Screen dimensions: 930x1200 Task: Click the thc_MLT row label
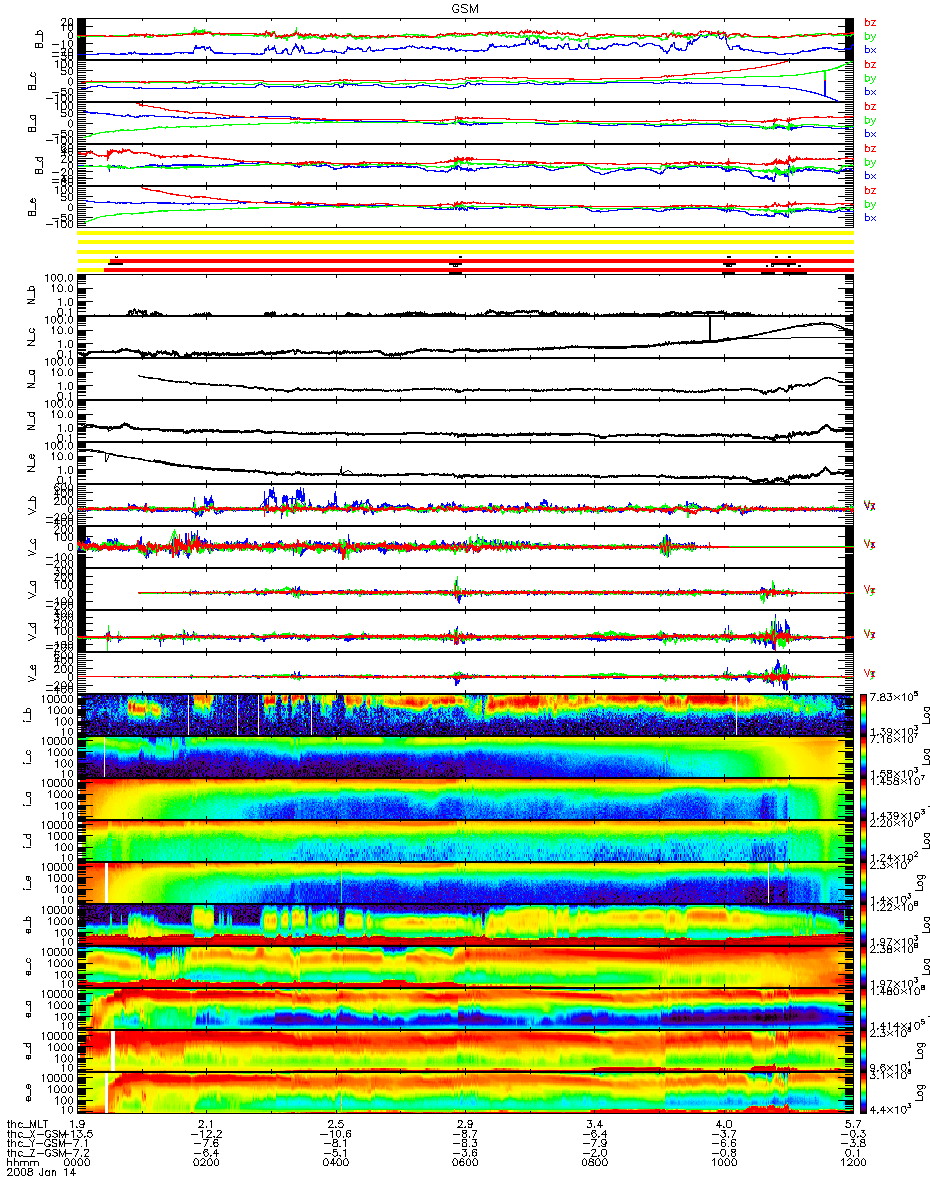(x=28, y=1125)
